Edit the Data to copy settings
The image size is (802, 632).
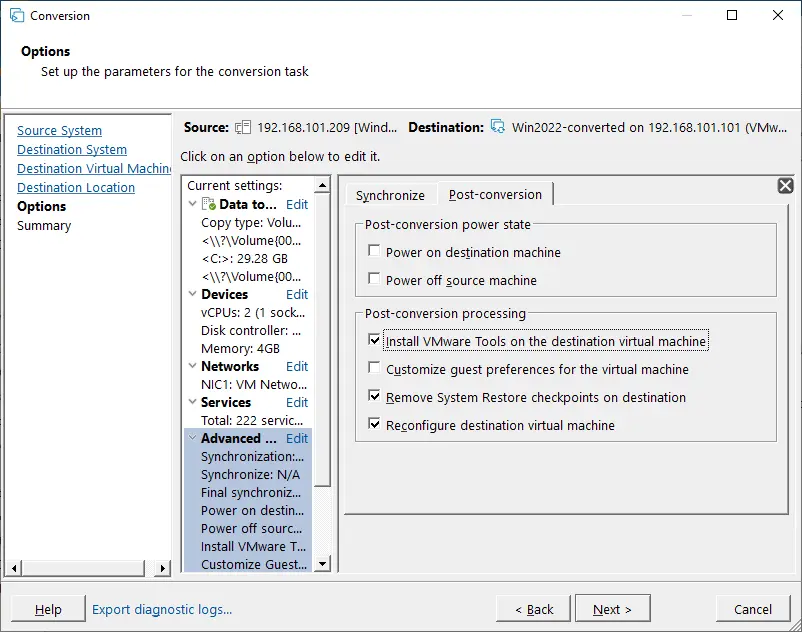point(297,205)
